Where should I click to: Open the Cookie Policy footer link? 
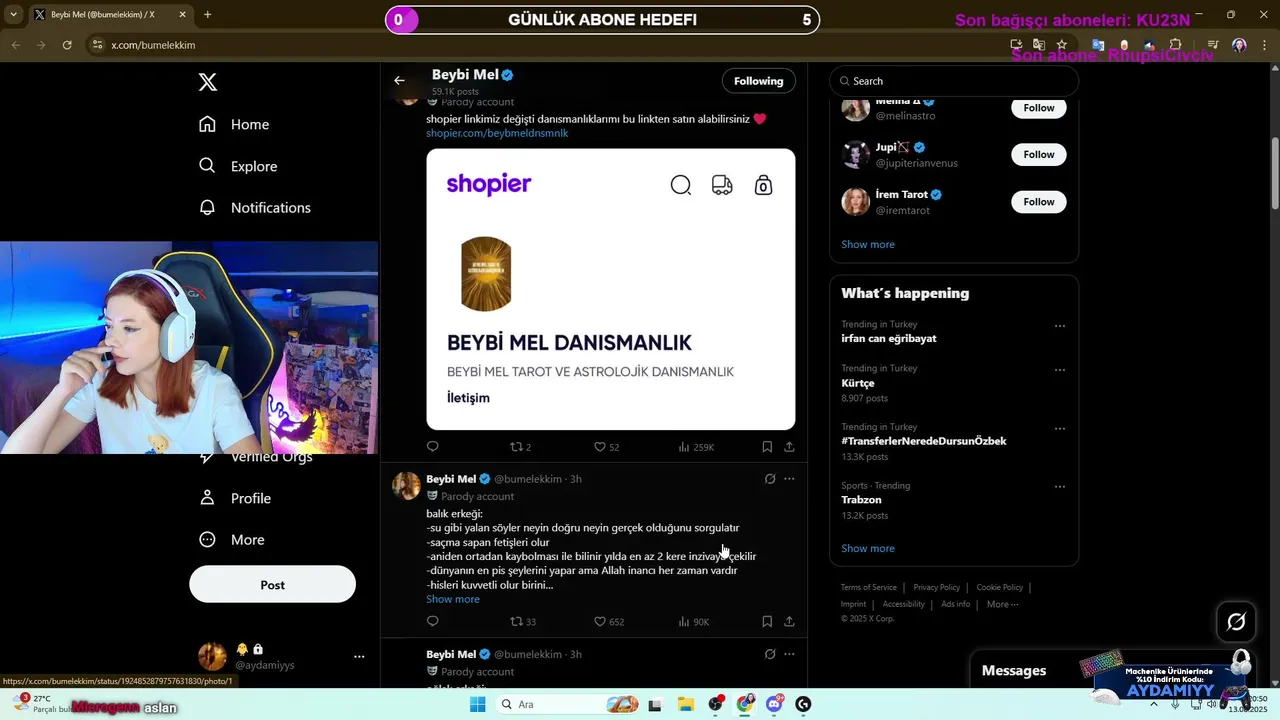(999, 587)
